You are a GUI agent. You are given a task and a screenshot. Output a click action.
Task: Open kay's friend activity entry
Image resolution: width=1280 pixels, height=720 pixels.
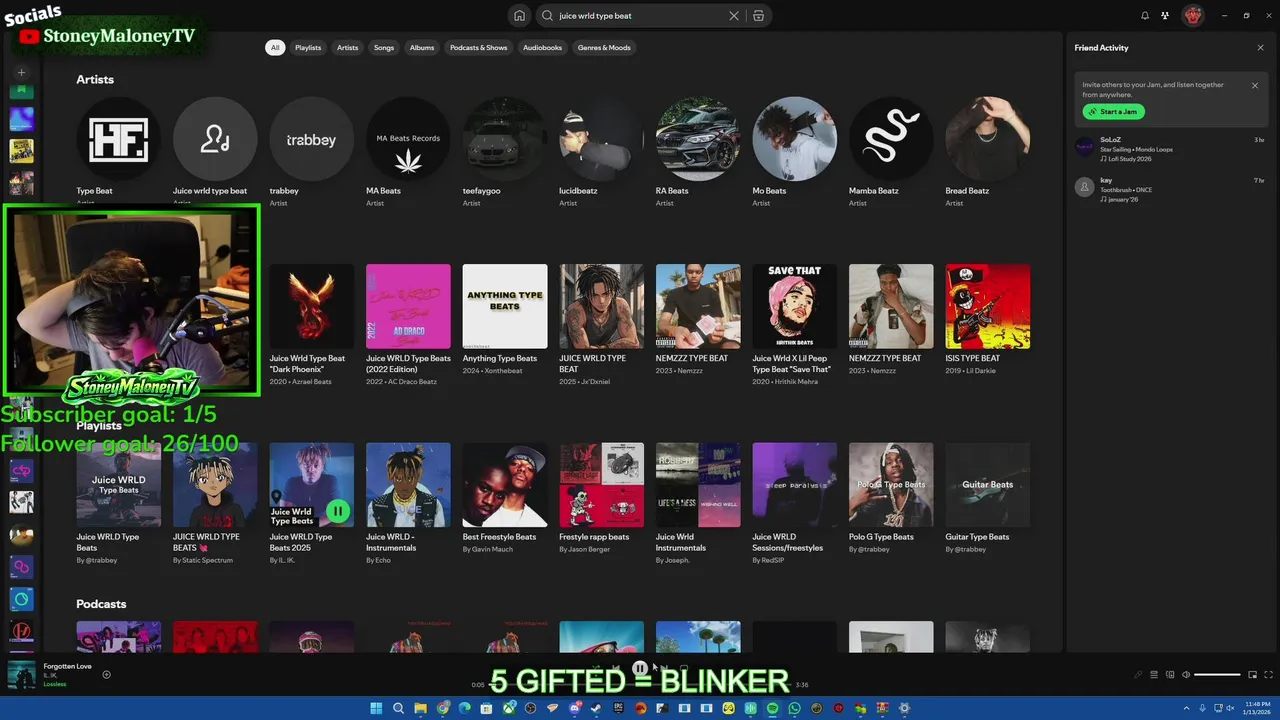pos(1170,189)
